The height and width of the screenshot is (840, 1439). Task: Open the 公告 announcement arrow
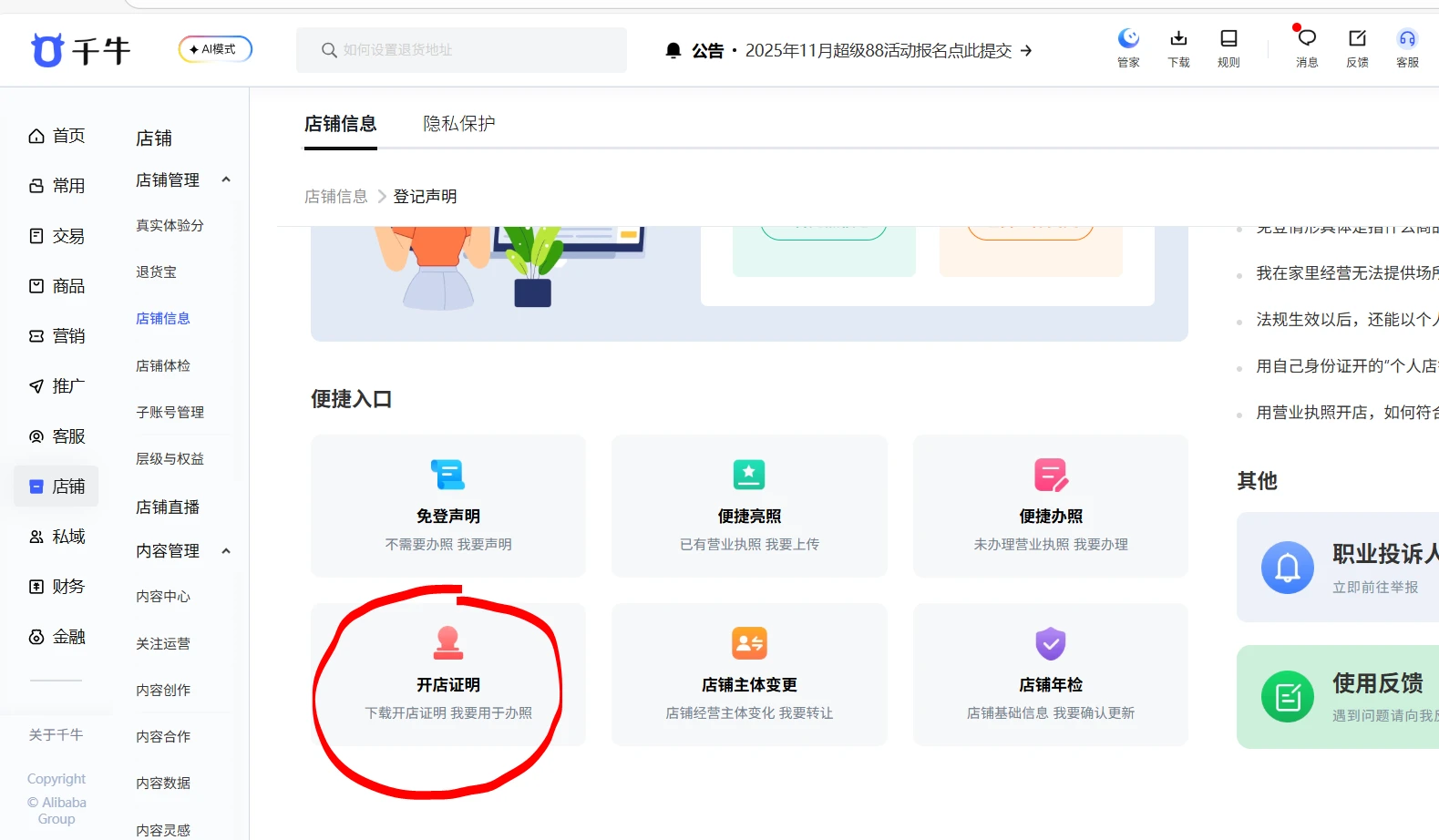click(x=1026, y=51)
